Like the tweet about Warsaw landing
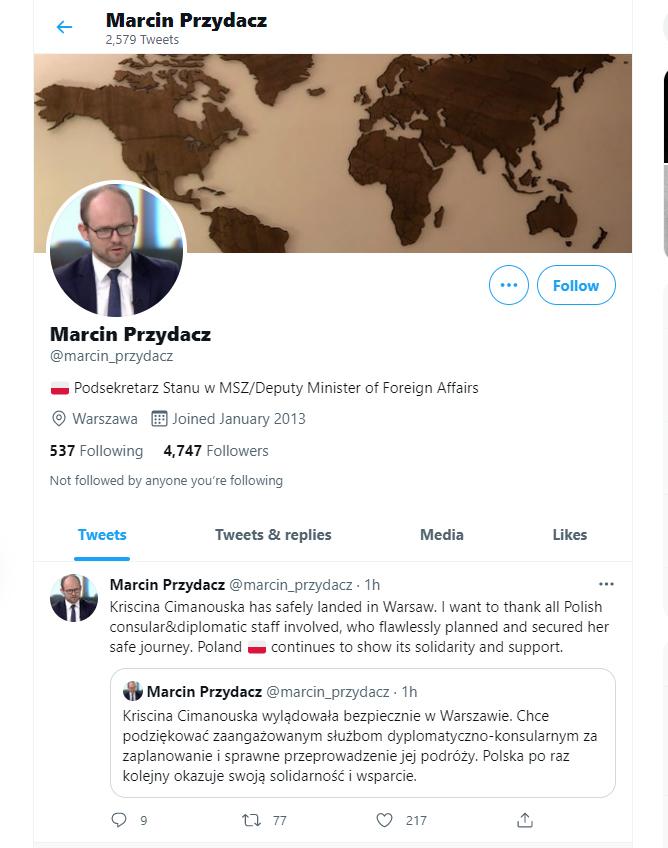Image resolution: width=668 pixels, height=848 pixels. pyautogui.click(x=383, y=820)
